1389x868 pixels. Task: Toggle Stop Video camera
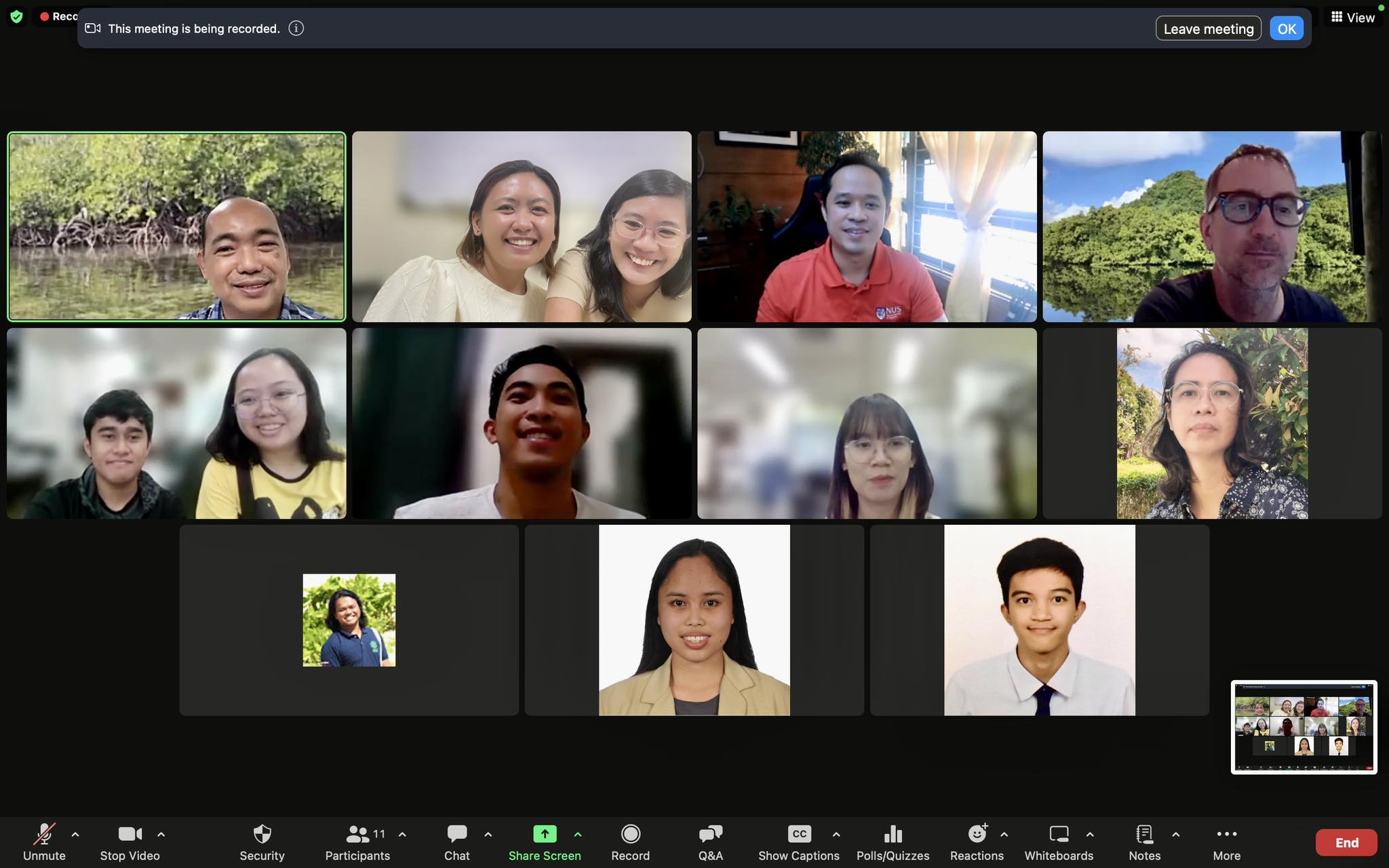click(130, 834)
